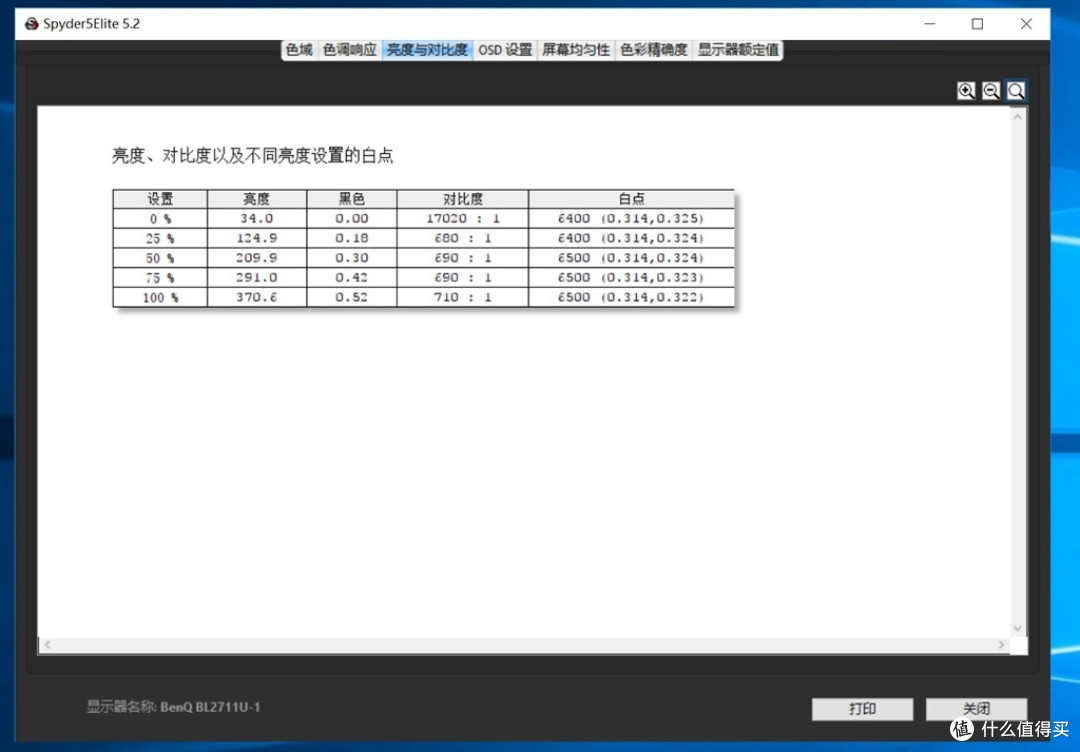Click the black level value 0.00

351,218
